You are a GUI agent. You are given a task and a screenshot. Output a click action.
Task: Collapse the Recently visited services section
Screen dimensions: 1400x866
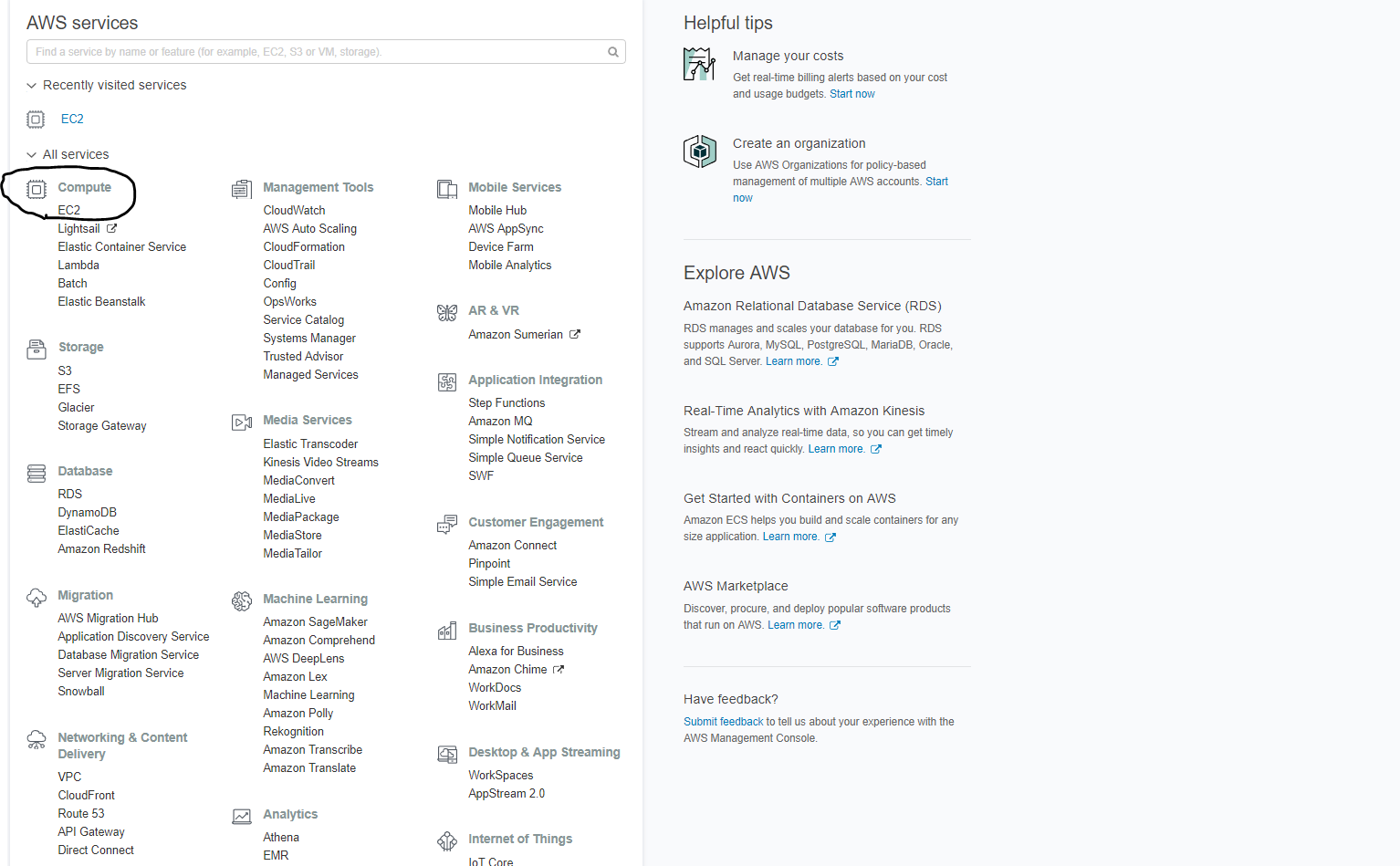[32, 86]
